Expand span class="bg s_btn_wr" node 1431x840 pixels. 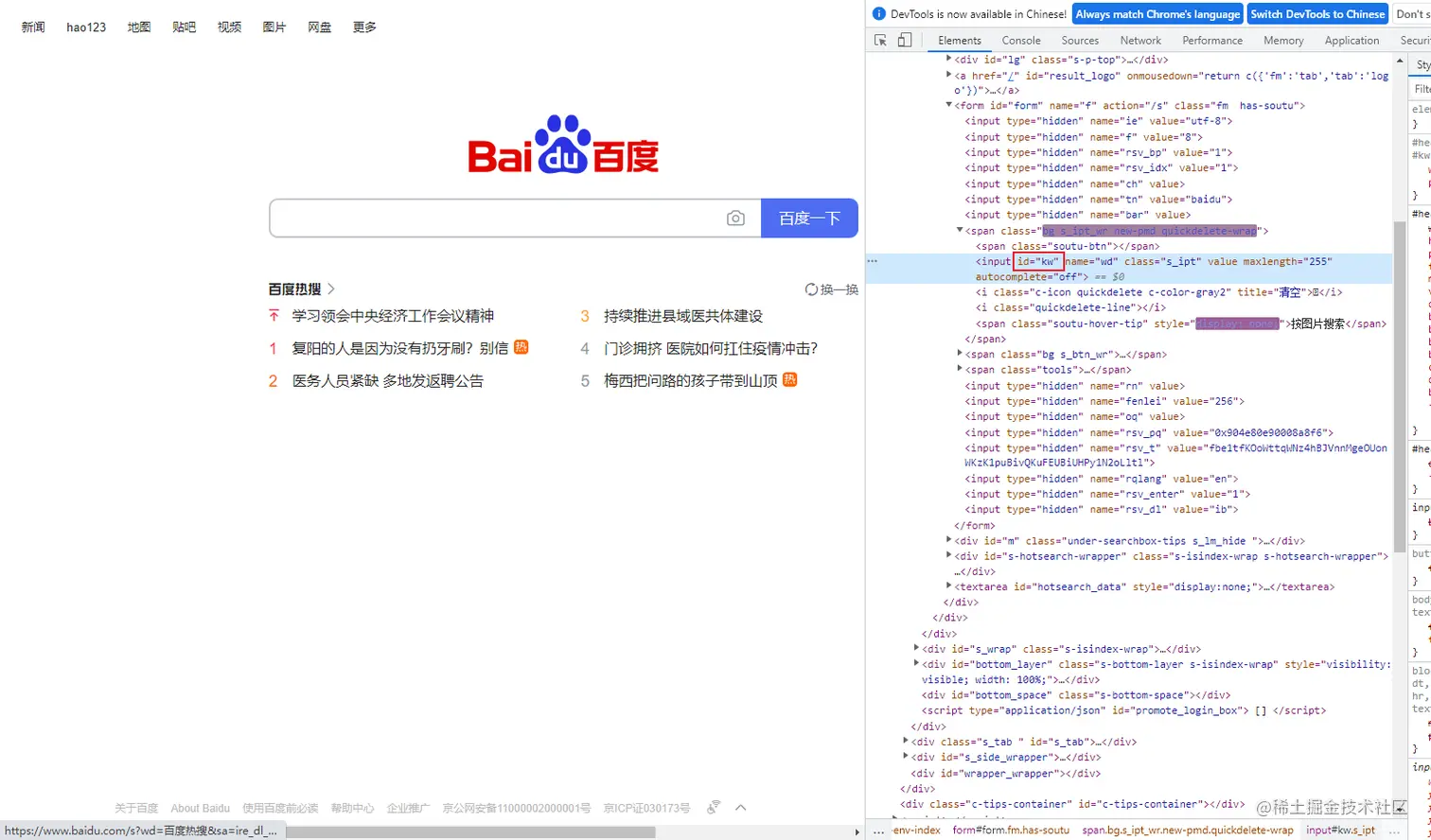point(960,354)
